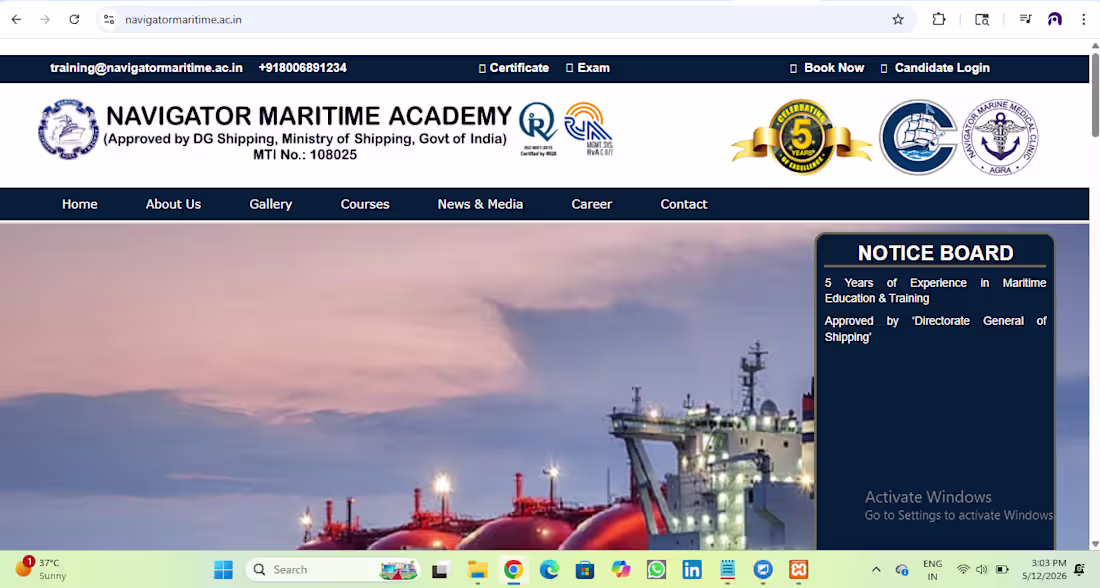This screenshot has width=1100, height=588.
Task: Go back with the browser back arrow
Action: click(x=16, y=20)
